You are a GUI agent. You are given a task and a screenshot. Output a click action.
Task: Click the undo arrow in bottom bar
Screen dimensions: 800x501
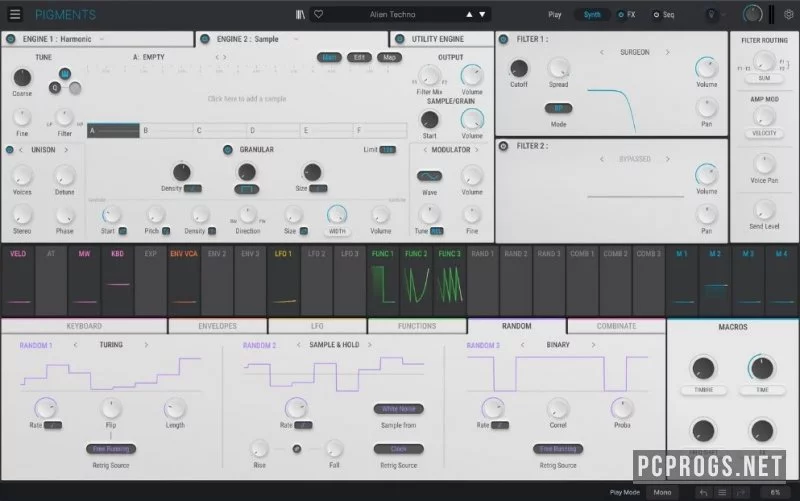coord(703,492)
